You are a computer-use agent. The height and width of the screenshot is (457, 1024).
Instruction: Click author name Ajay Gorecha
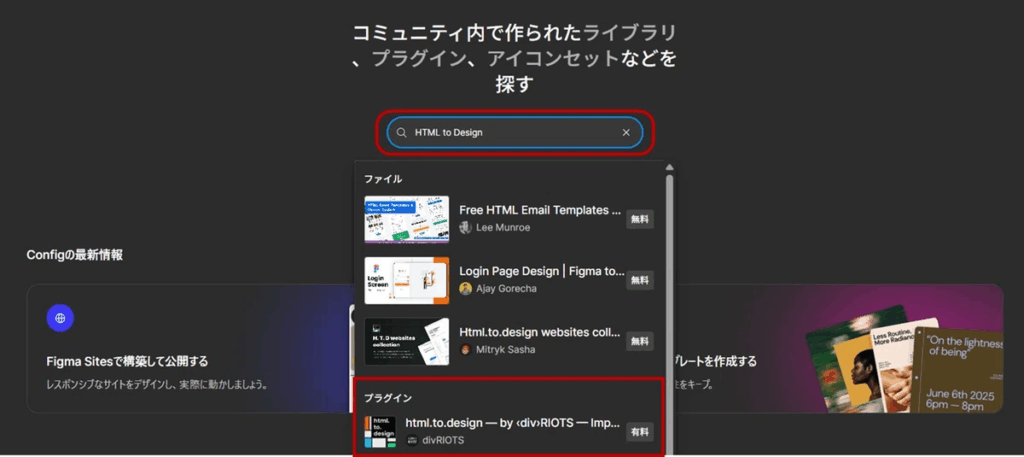[506, 289]
